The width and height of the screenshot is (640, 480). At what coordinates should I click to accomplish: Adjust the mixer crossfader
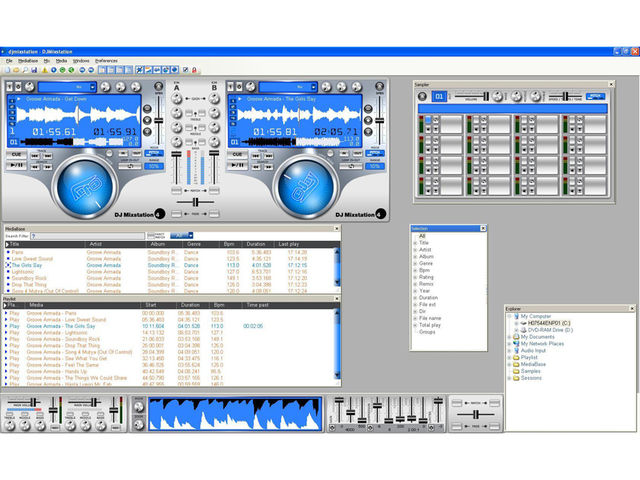[196, 202]
